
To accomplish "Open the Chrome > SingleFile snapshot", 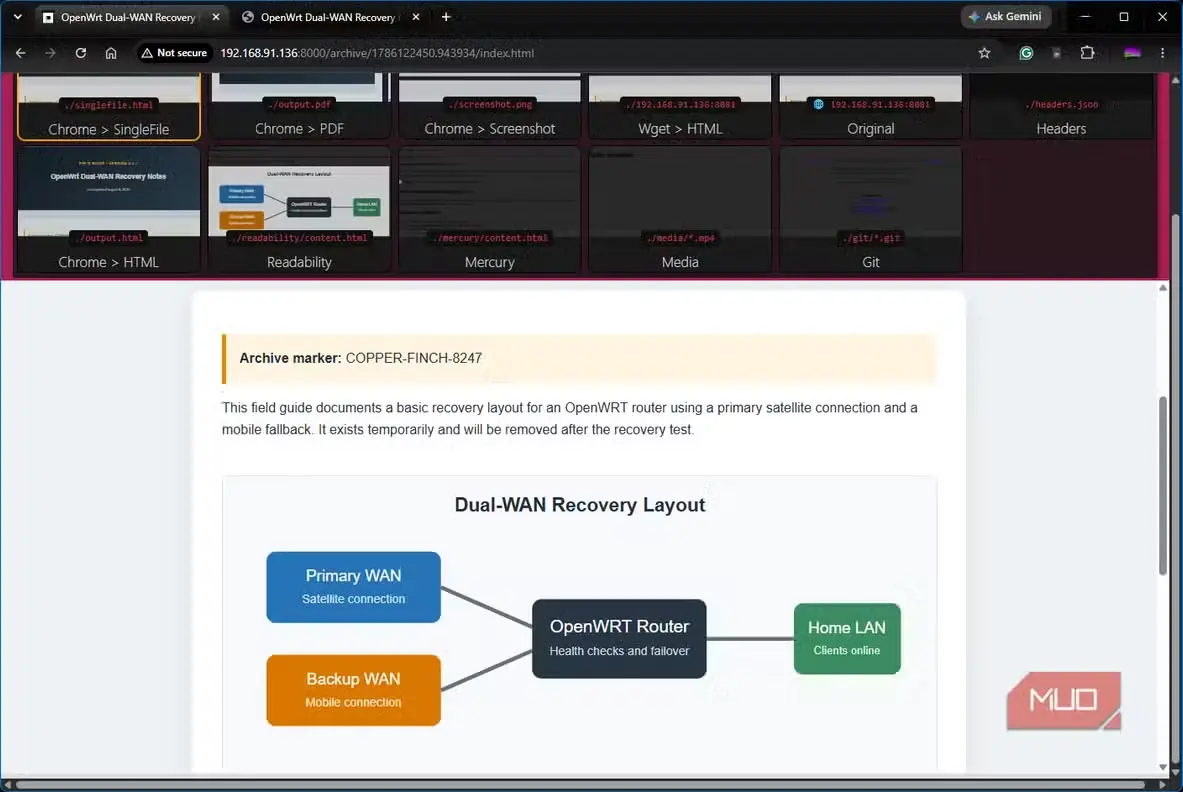I will pos(109,107).
